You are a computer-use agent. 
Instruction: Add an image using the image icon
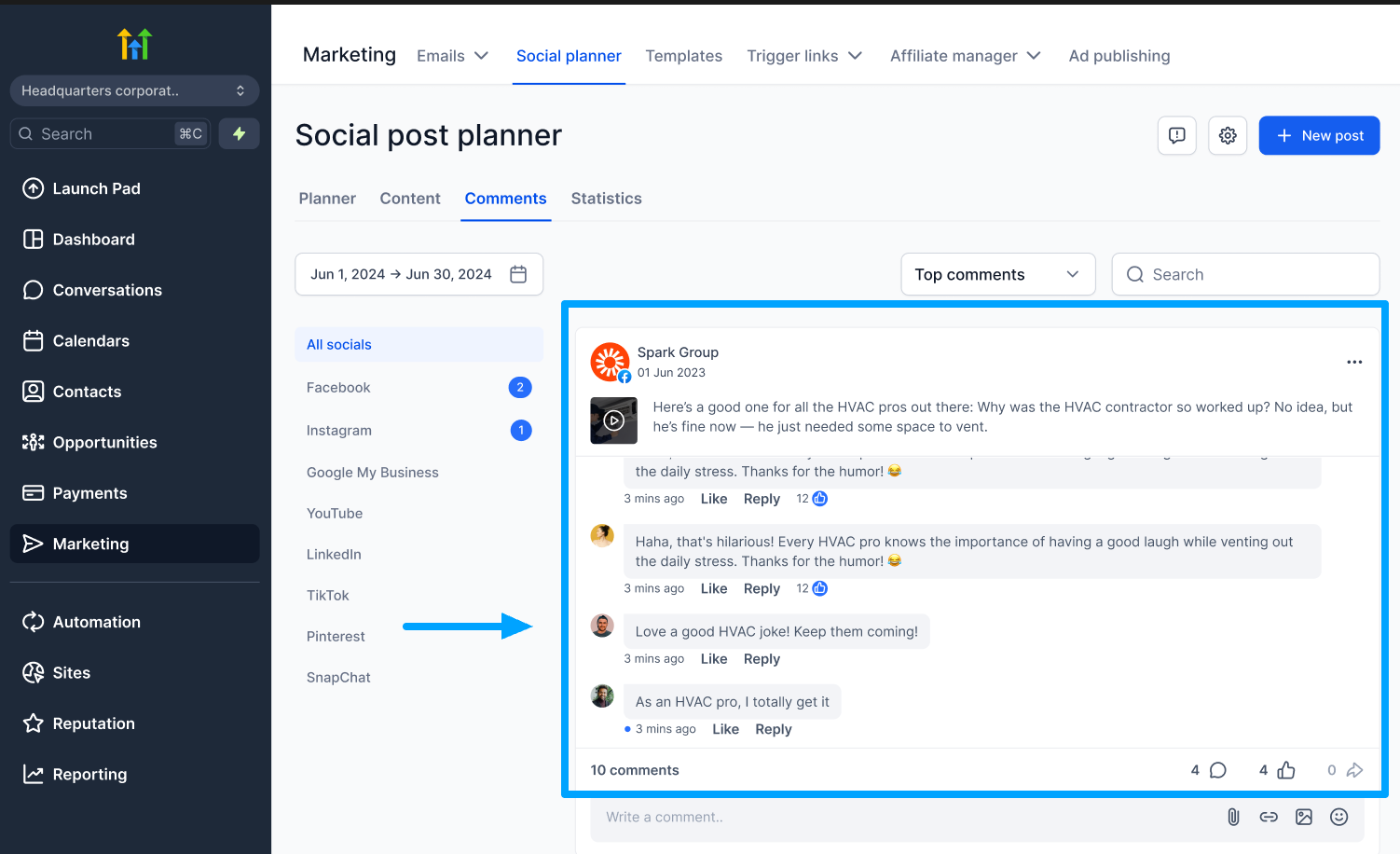[1304, 817]
